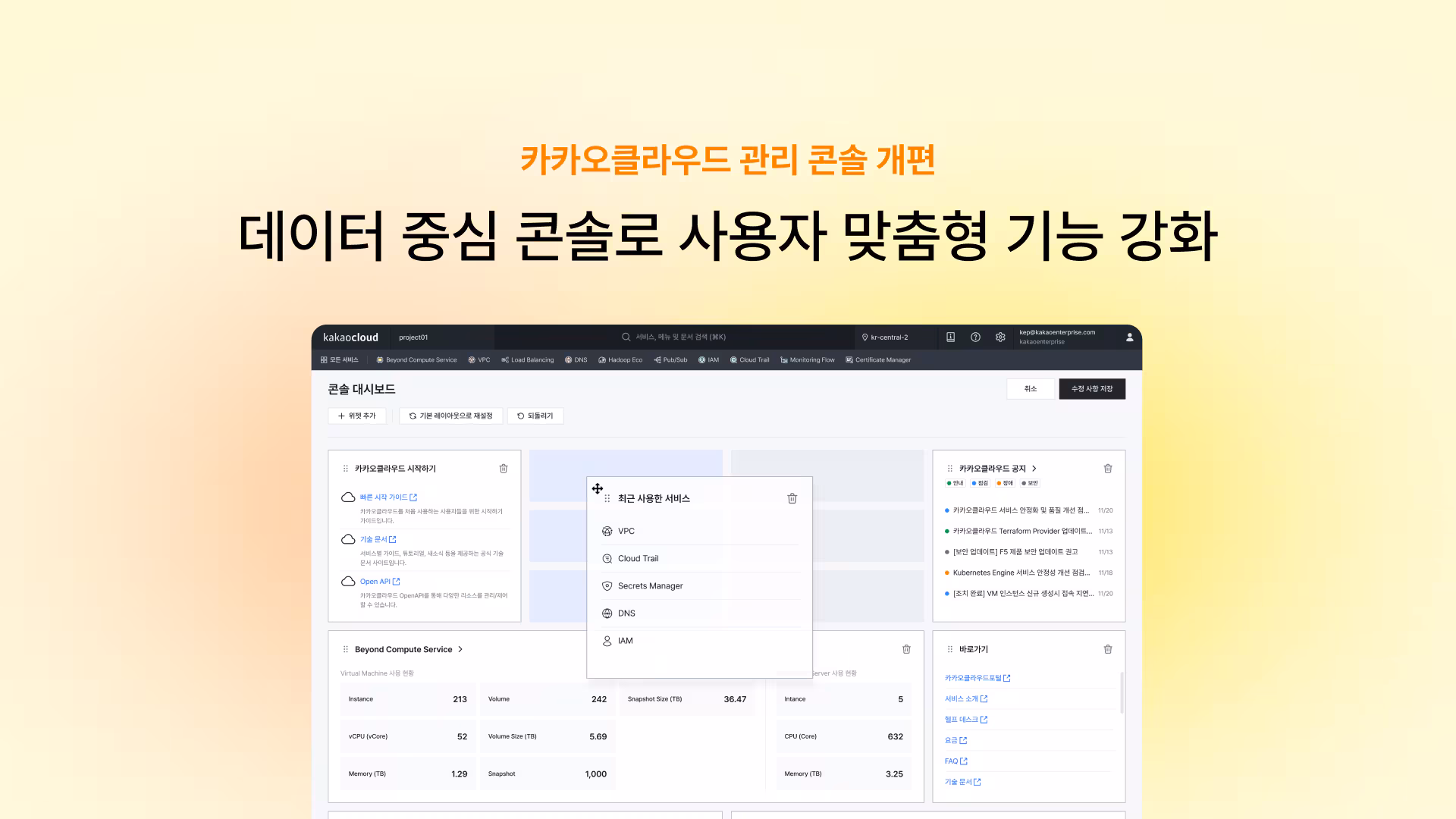Open Certificate Manager in the service bar
1456x819 pixels.
878,360
